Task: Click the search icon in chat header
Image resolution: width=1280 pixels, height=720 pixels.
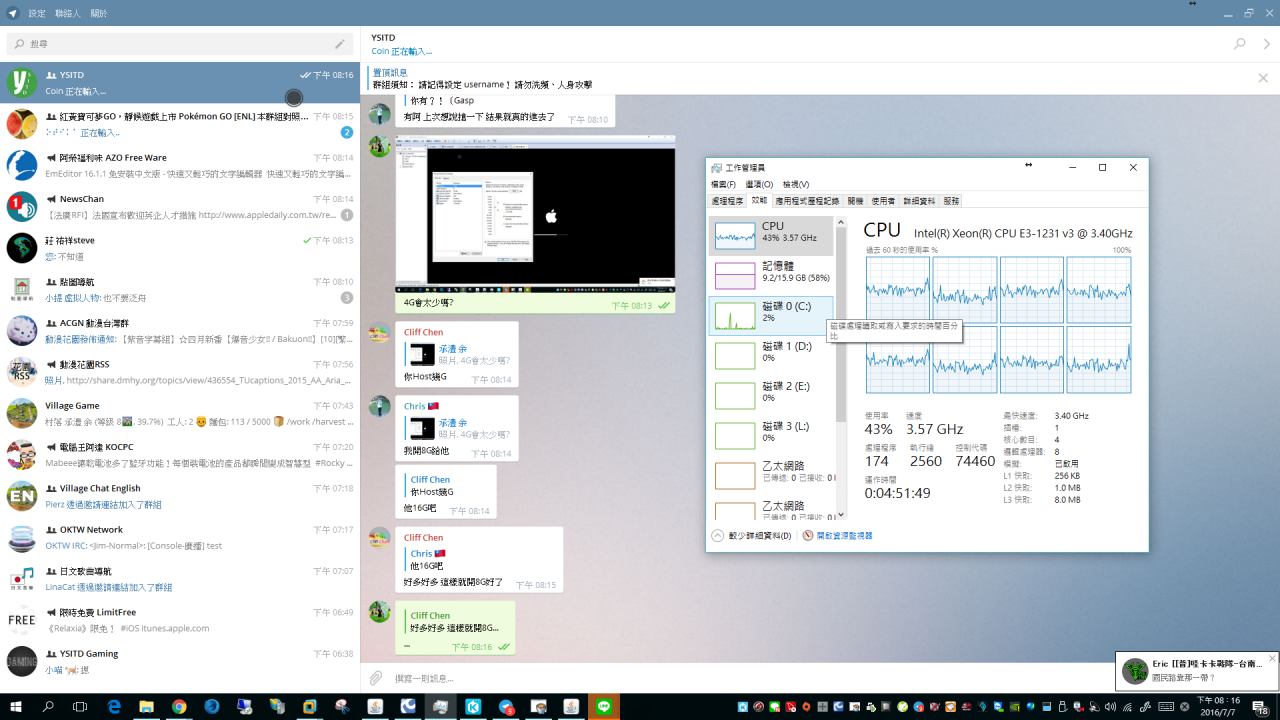Action: coord(1240,44)
